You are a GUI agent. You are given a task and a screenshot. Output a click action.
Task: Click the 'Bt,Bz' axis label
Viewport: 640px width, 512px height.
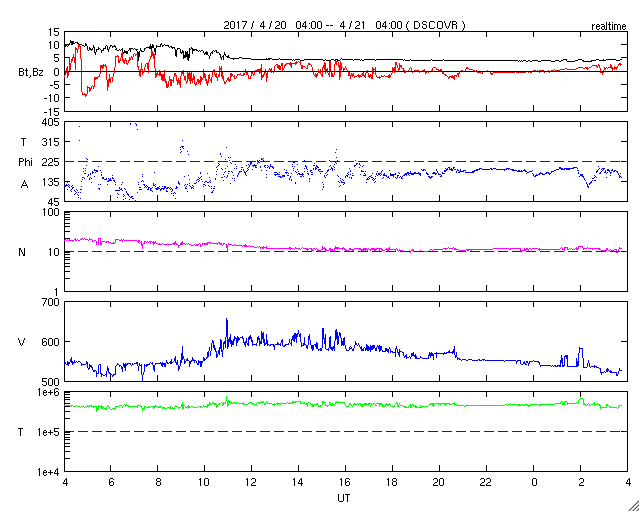pyautogui.click(x=31, y=72)
